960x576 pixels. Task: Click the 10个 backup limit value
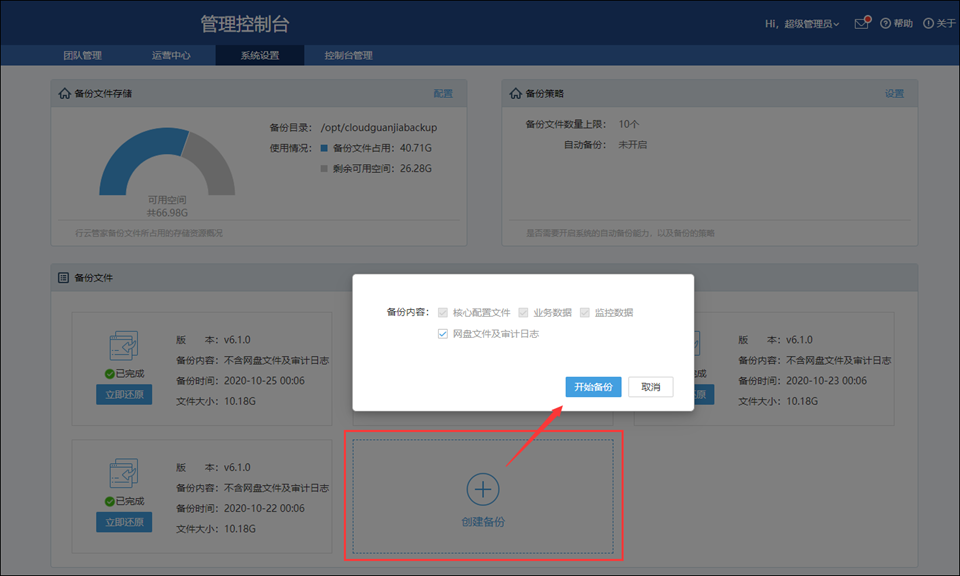click(628, 124)
